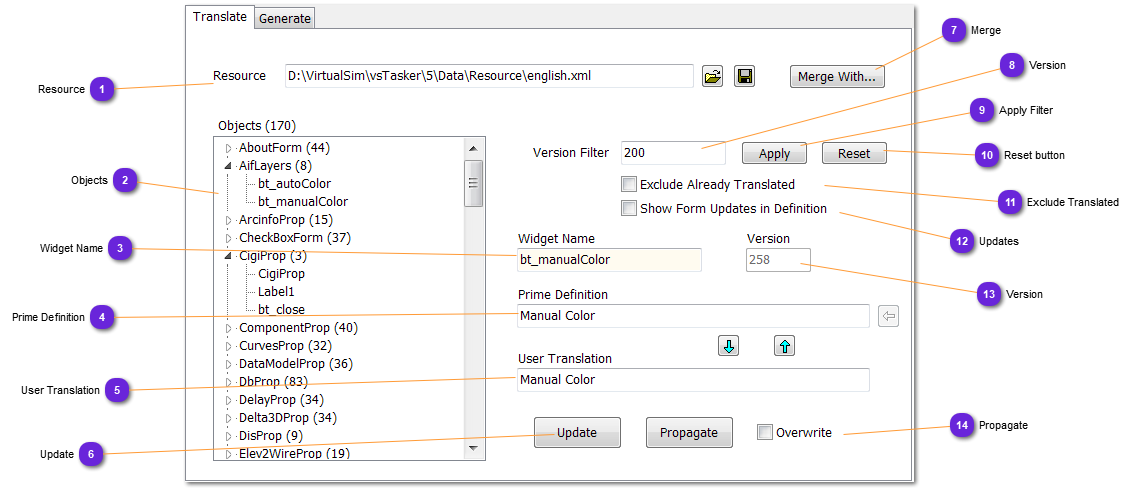Click into the User Translation field
Viewport: 1135px width, 491px height.
pyautogui.click(x=692, y=380)
